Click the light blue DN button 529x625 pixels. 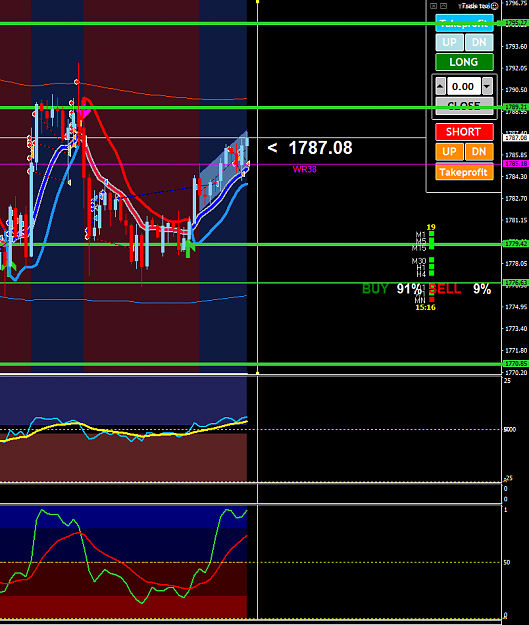pyautogui.click(x=479, y=42)
